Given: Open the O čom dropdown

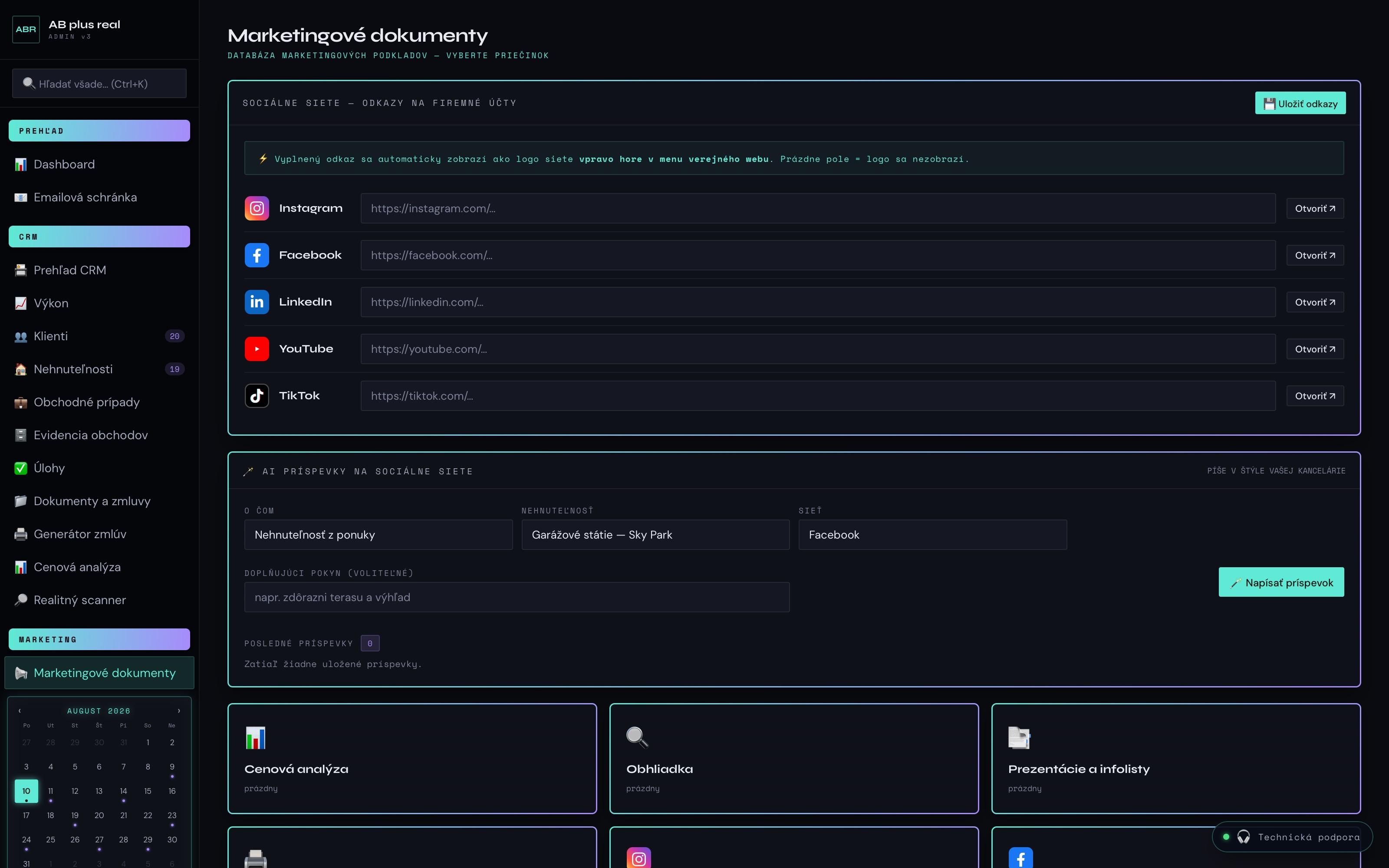Looking at the screenshot, I should 378,535.
